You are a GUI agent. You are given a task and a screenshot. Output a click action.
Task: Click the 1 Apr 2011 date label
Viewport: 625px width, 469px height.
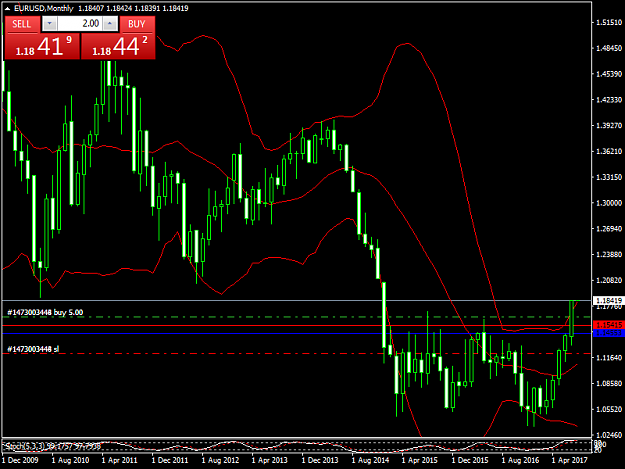click(120, 460)
